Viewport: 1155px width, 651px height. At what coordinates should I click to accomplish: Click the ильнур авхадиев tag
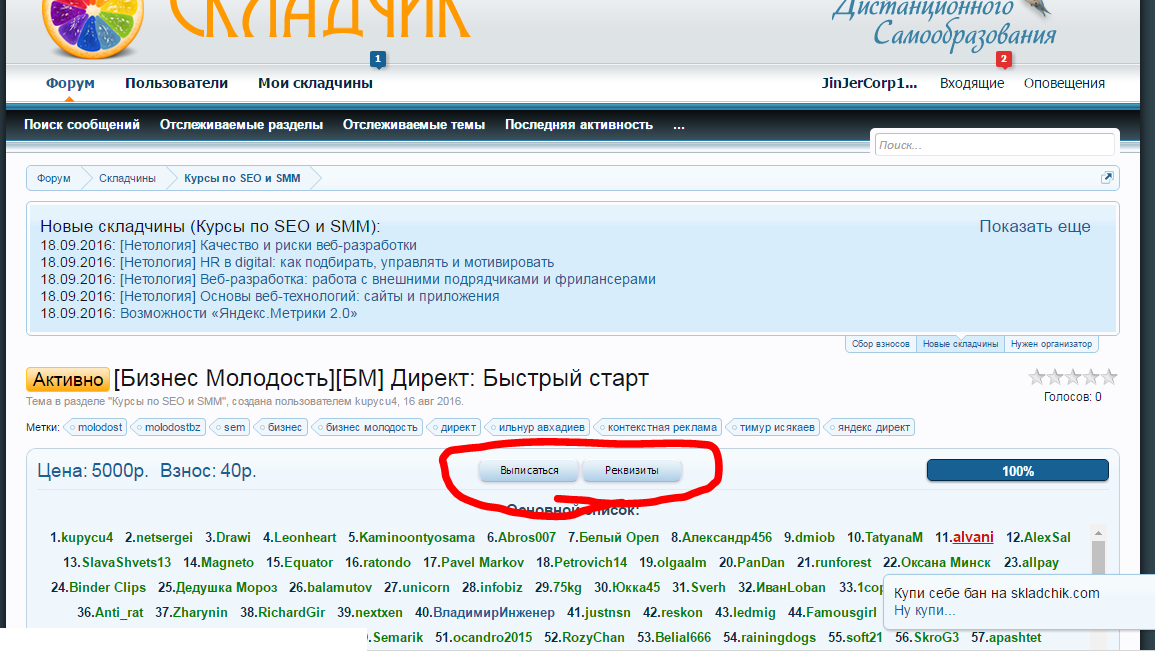[537, 427]
